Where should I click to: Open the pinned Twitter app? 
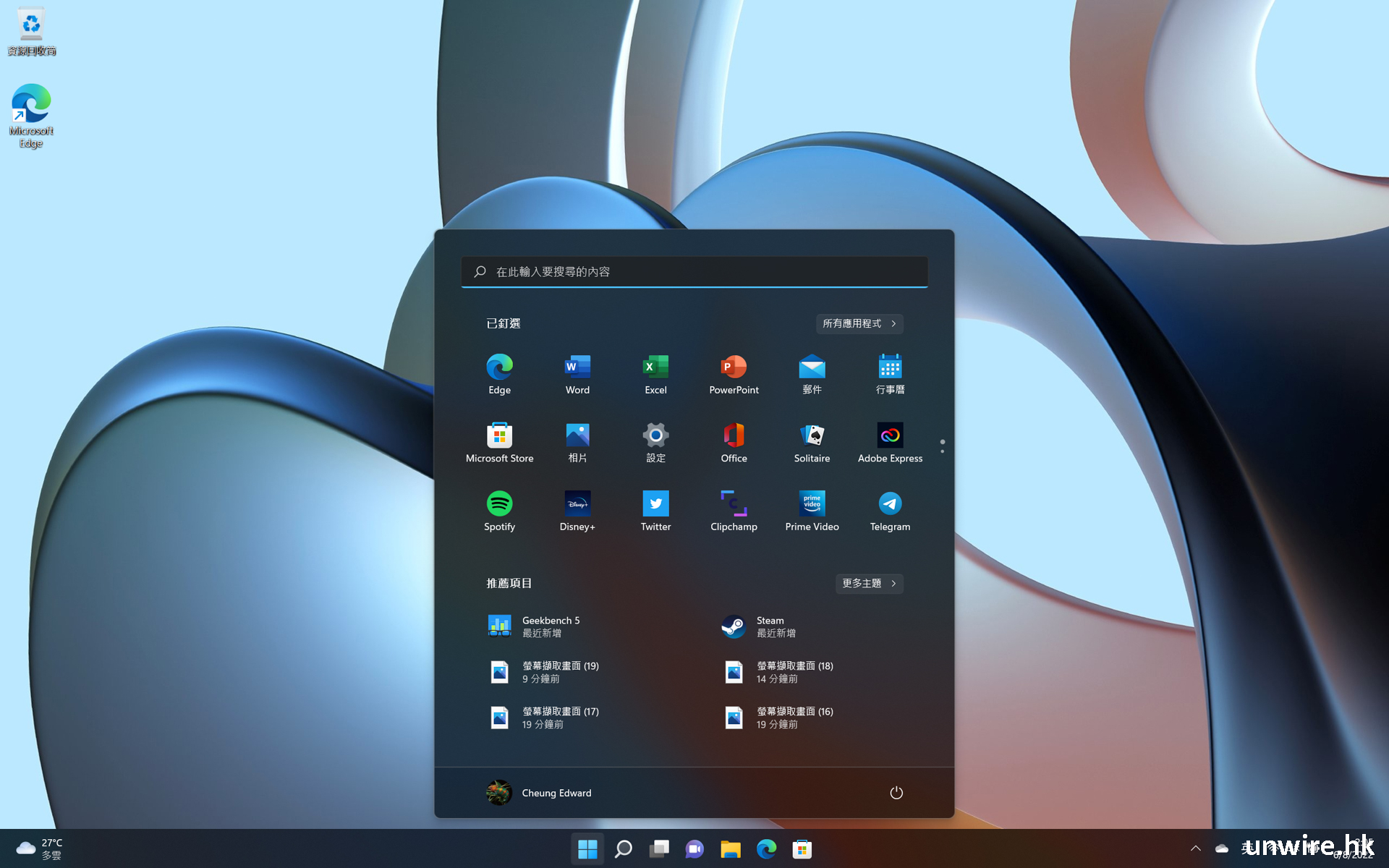pos(655,511)
